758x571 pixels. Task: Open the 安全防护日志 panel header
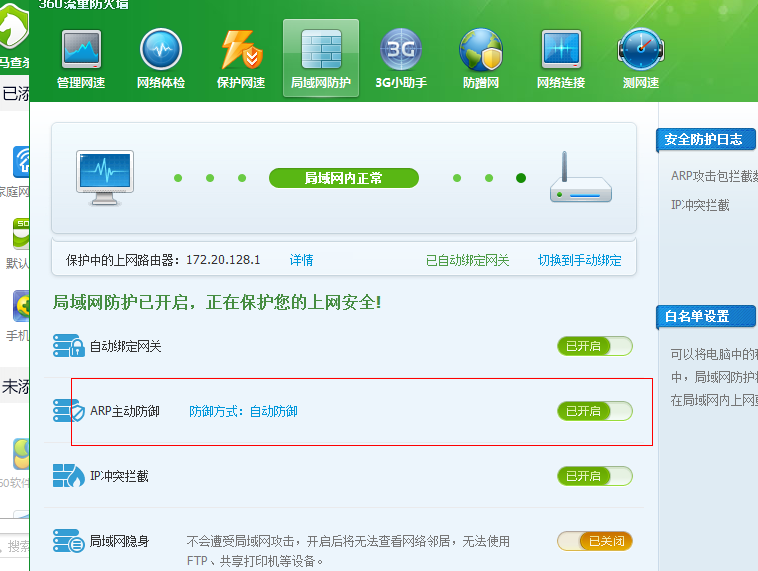point(703,139)
